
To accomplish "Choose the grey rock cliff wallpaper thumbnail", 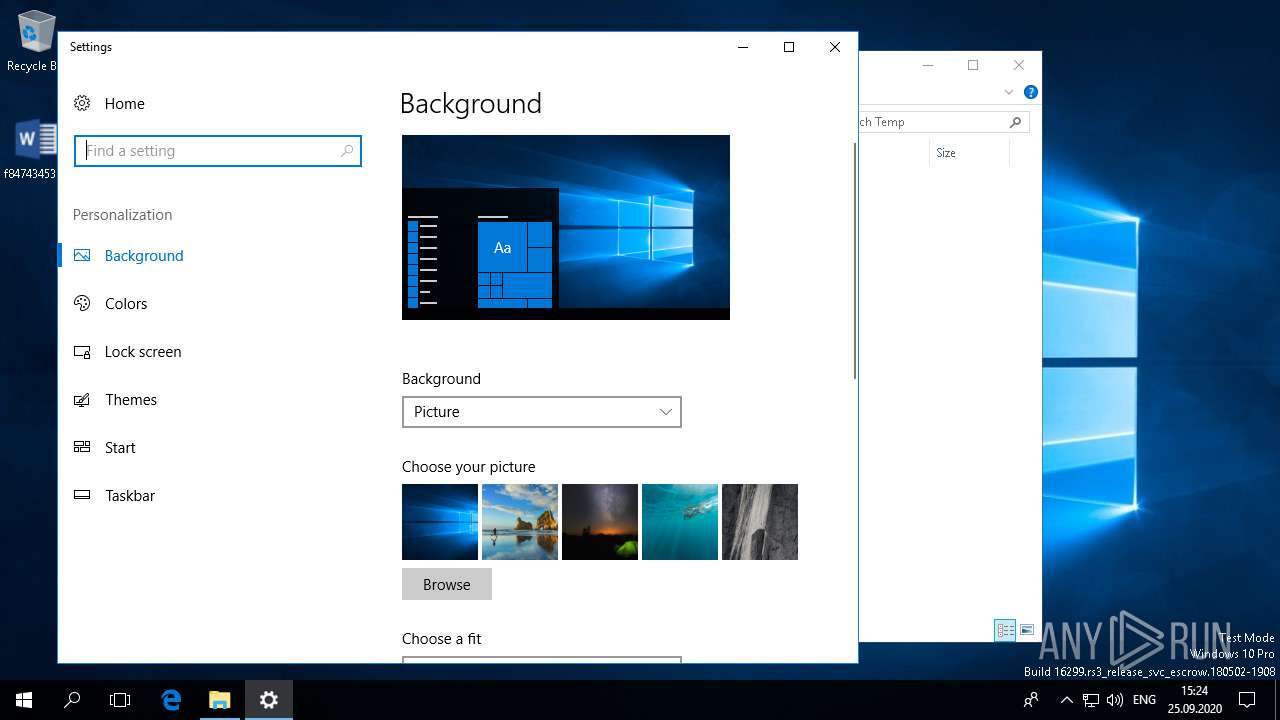I will [760, 522].
